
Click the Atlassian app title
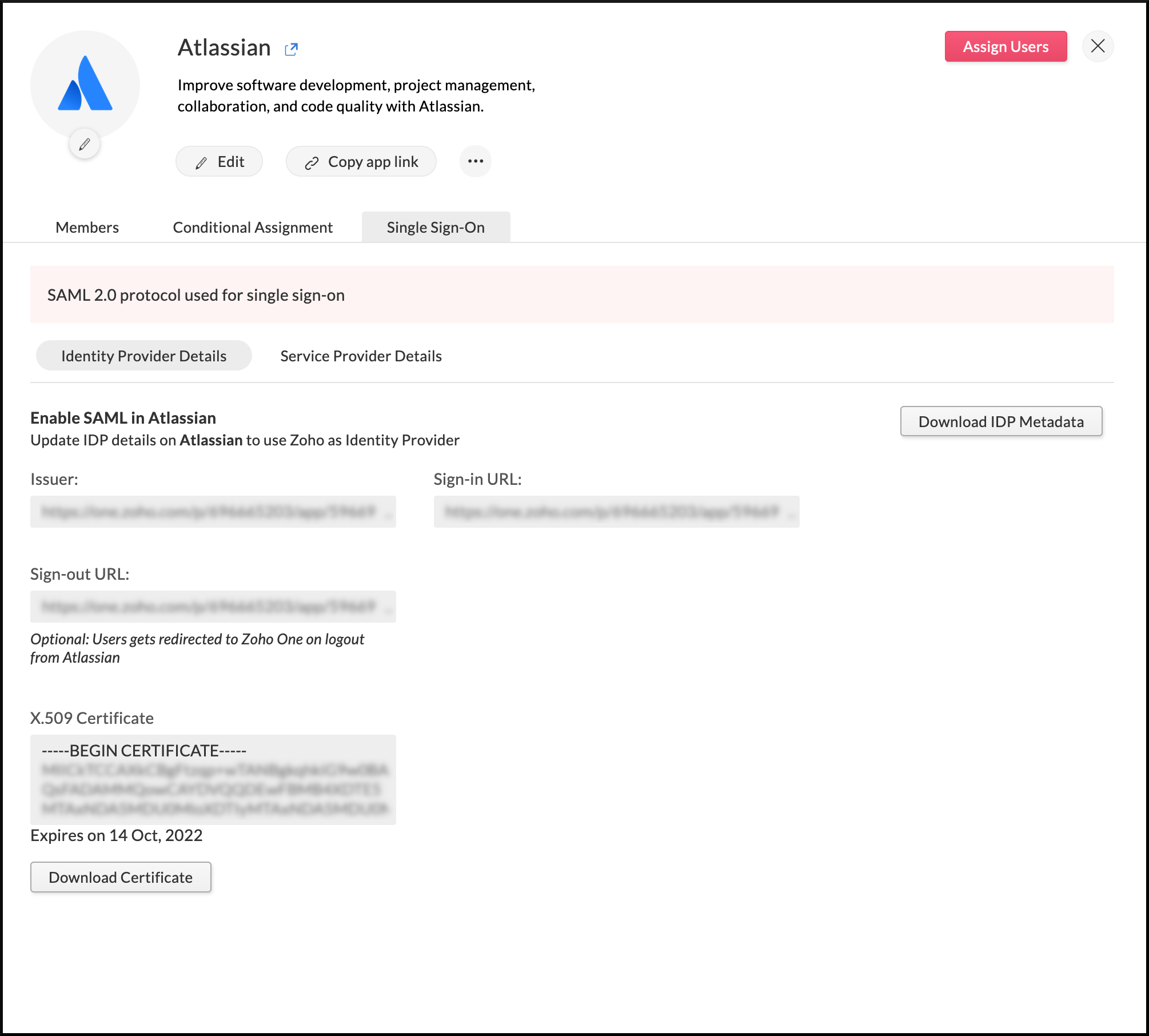pyautogui.click(x=224, y=47)
